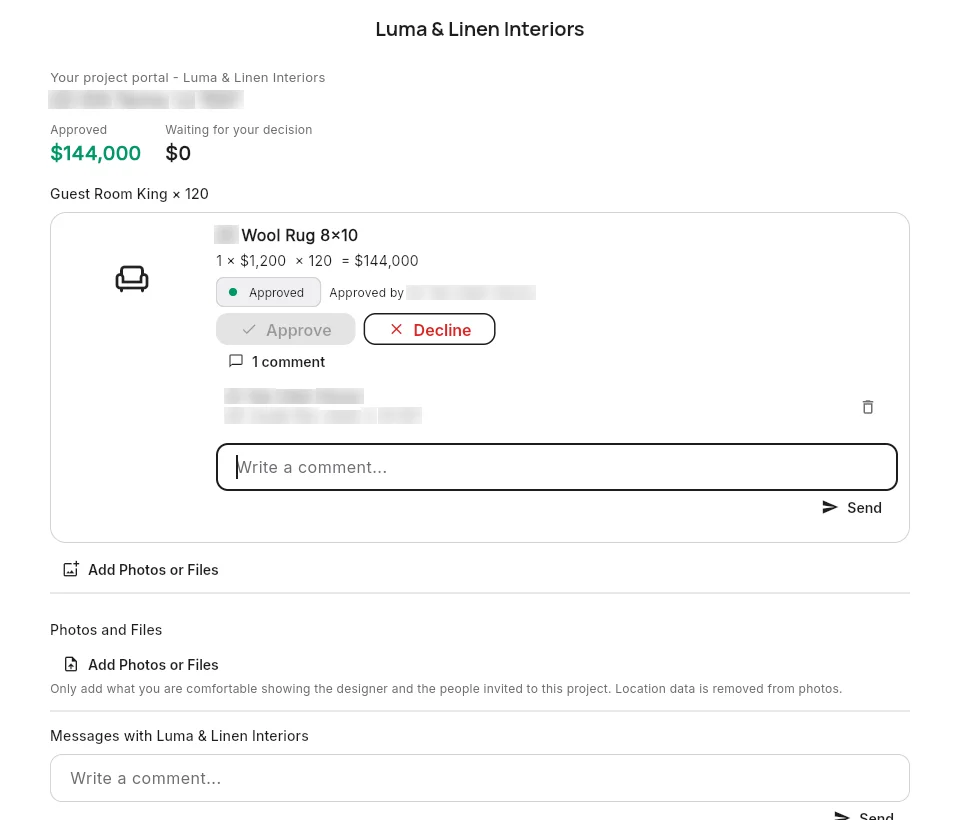Click the Approved by label
The height and width of the screenshot is (820, 960).
pos(366,293)
